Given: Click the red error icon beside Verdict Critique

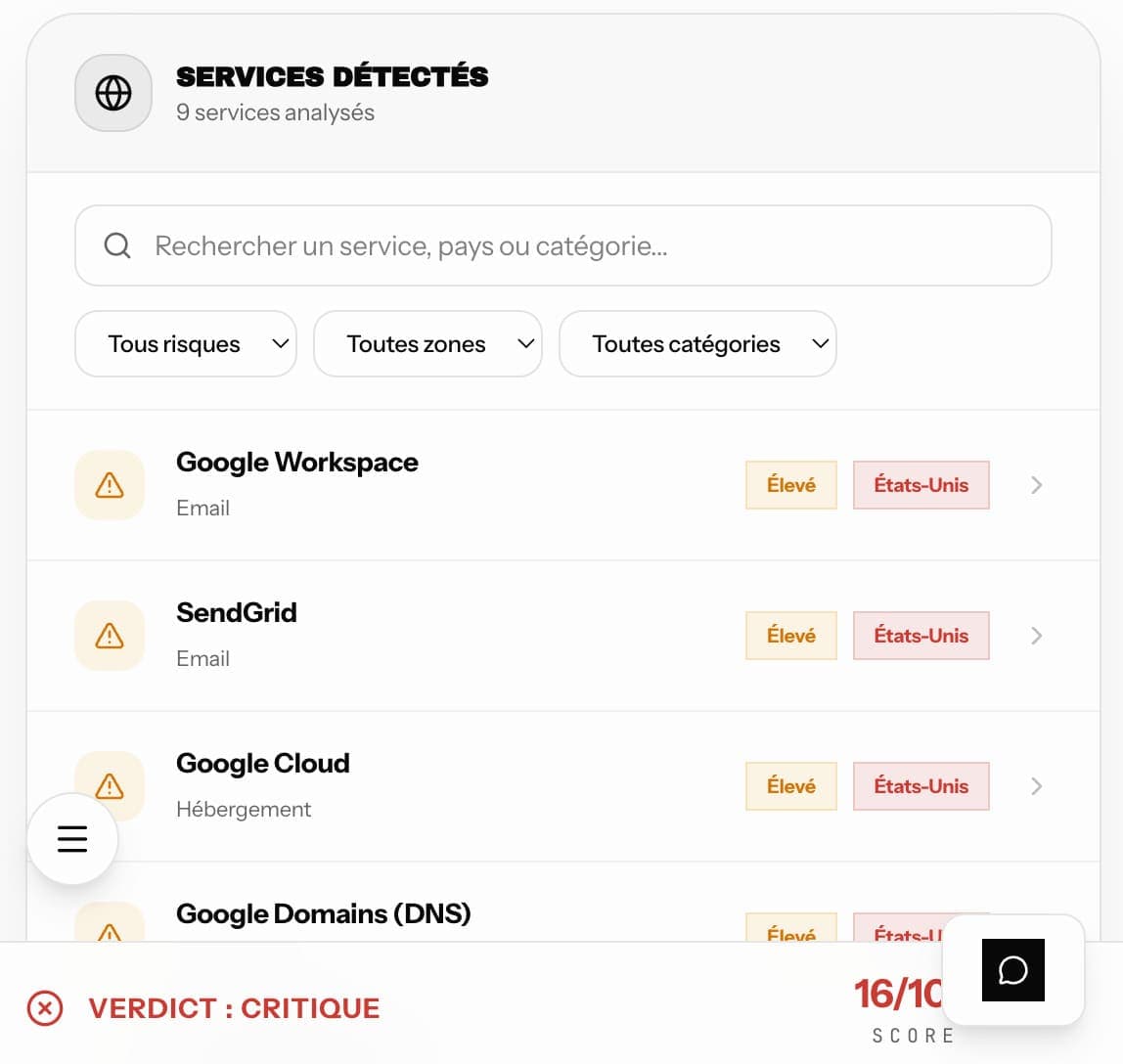Looking at the screenshot, I should click(44, 1008).
